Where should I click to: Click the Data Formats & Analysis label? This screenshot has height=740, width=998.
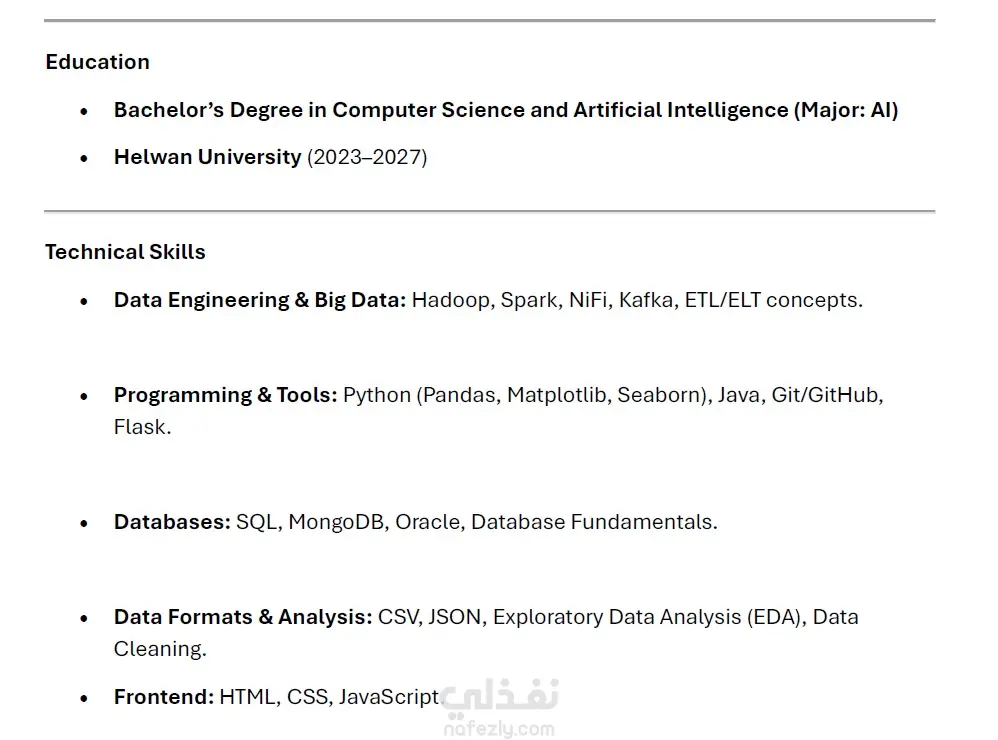242,617
